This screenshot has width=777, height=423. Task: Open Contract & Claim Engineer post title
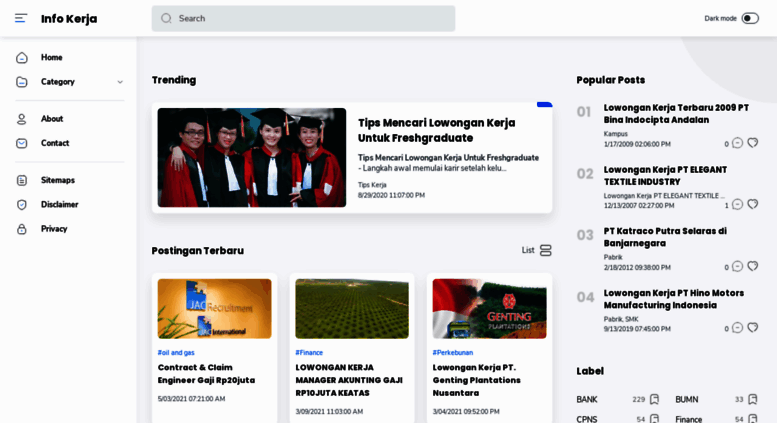[206, 374]
